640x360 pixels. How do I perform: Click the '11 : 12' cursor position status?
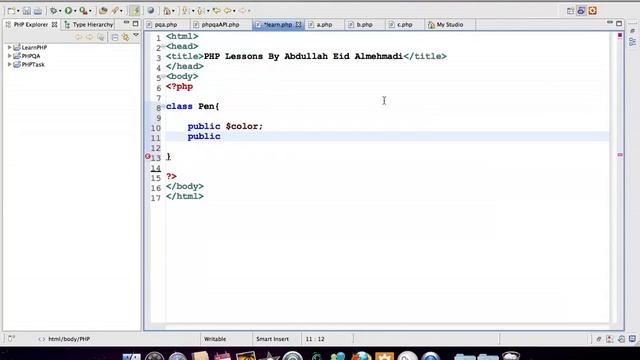click(x=315, y=339)
